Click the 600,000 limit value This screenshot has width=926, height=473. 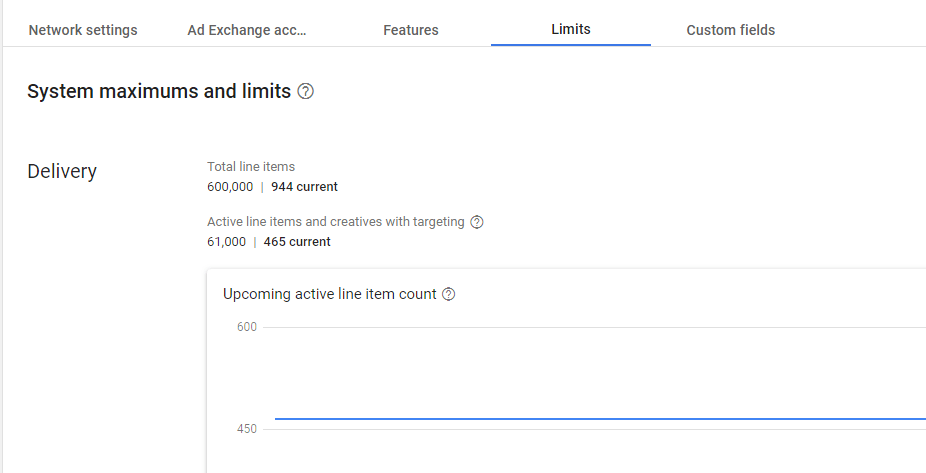230,187
